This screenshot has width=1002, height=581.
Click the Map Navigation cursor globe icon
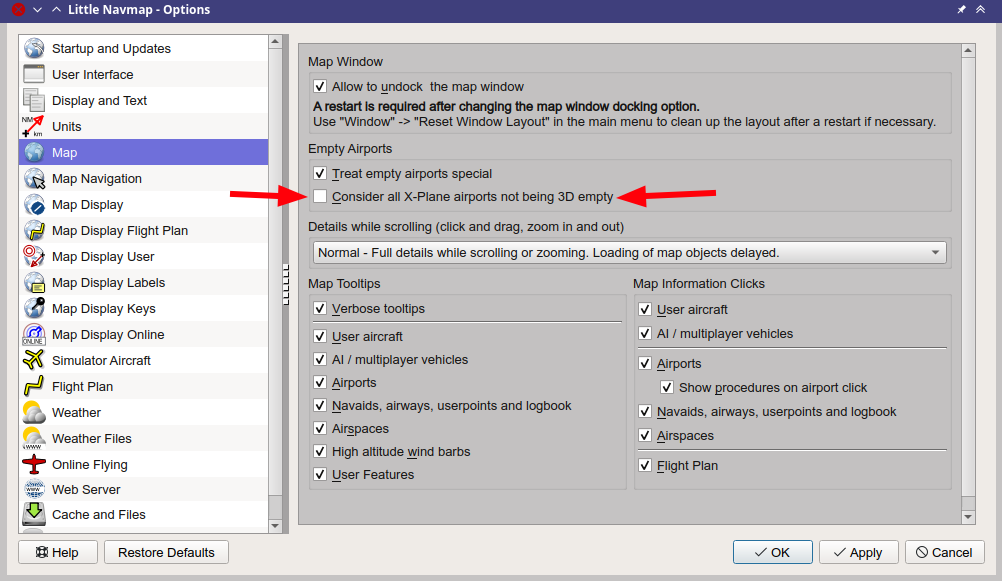coord(34,178)
